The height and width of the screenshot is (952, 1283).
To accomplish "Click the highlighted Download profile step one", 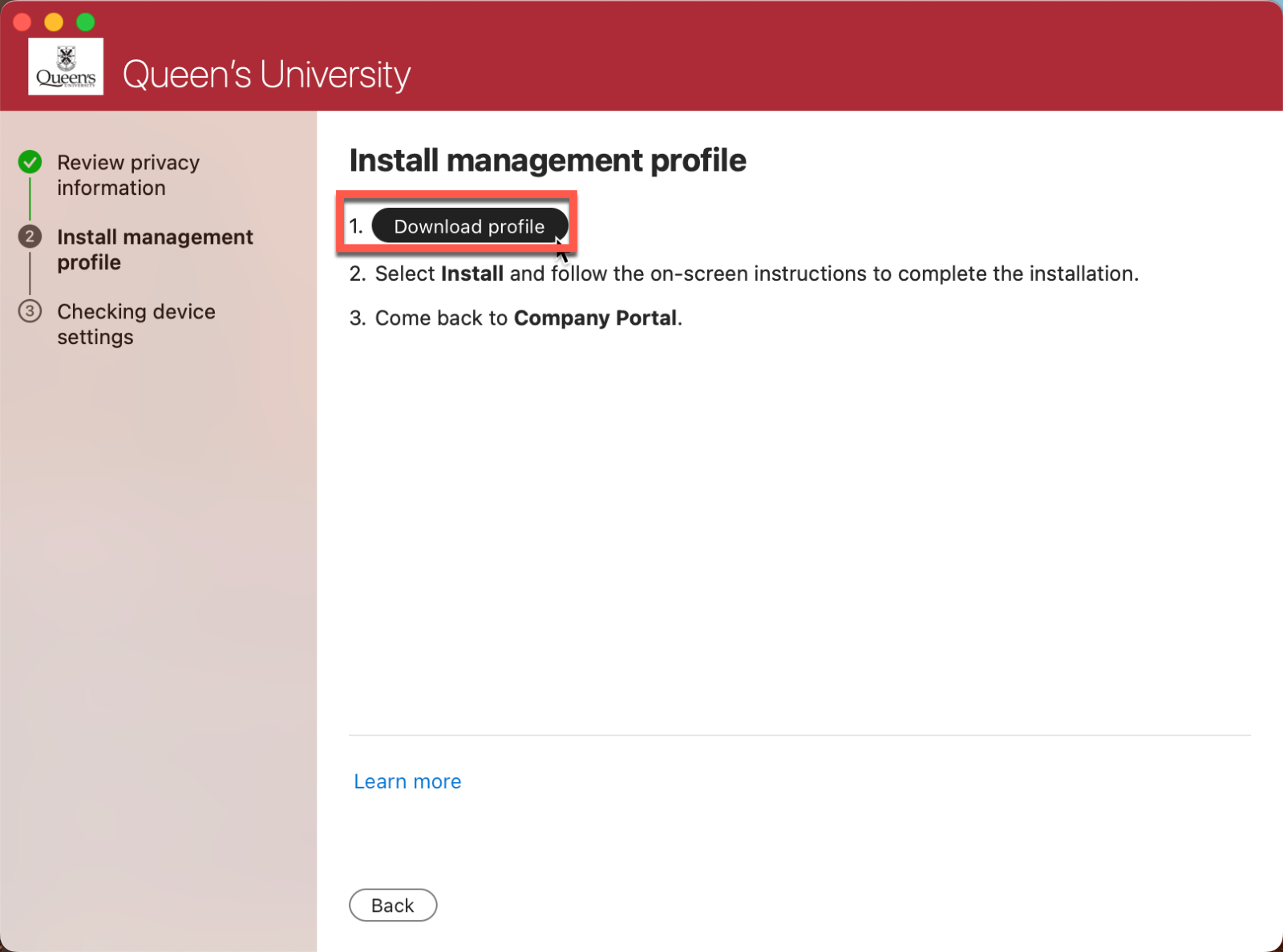I will 455,223.
